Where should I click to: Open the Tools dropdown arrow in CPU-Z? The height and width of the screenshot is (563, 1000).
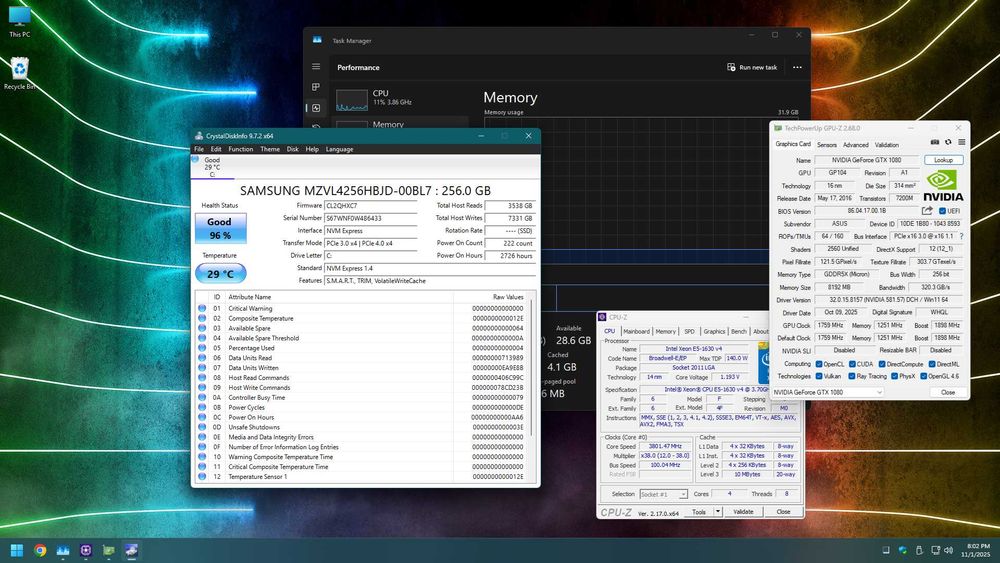point(717,511)
